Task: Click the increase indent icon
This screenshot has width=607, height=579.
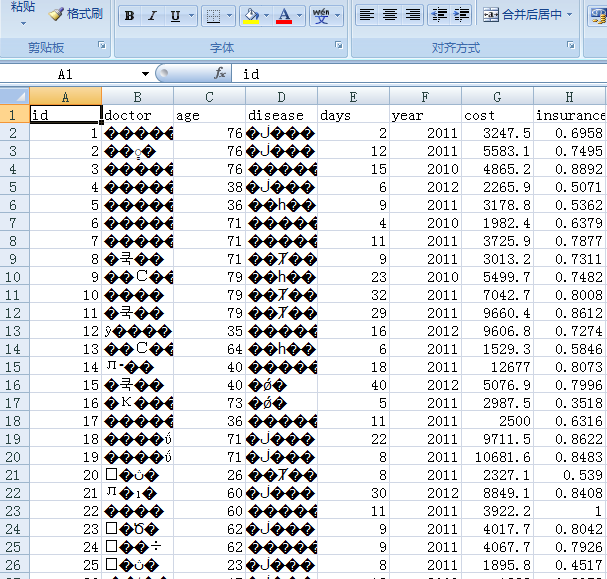Action: tap(461, 15)
